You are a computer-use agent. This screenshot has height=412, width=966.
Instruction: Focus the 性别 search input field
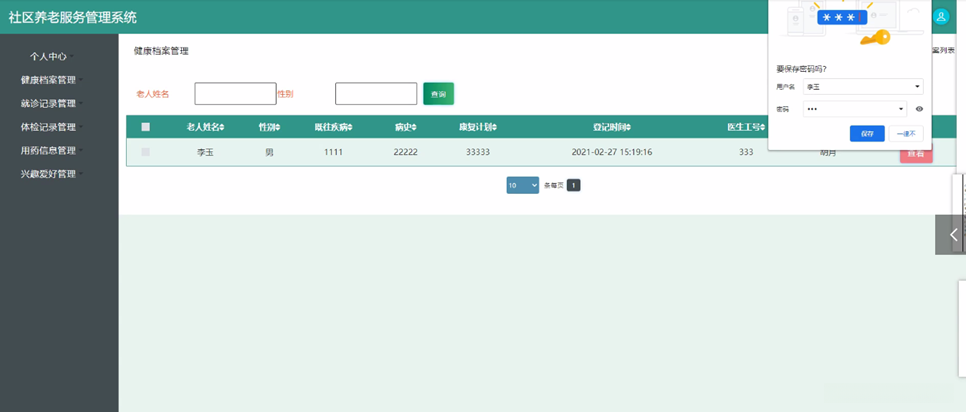[x=376, y=94]
